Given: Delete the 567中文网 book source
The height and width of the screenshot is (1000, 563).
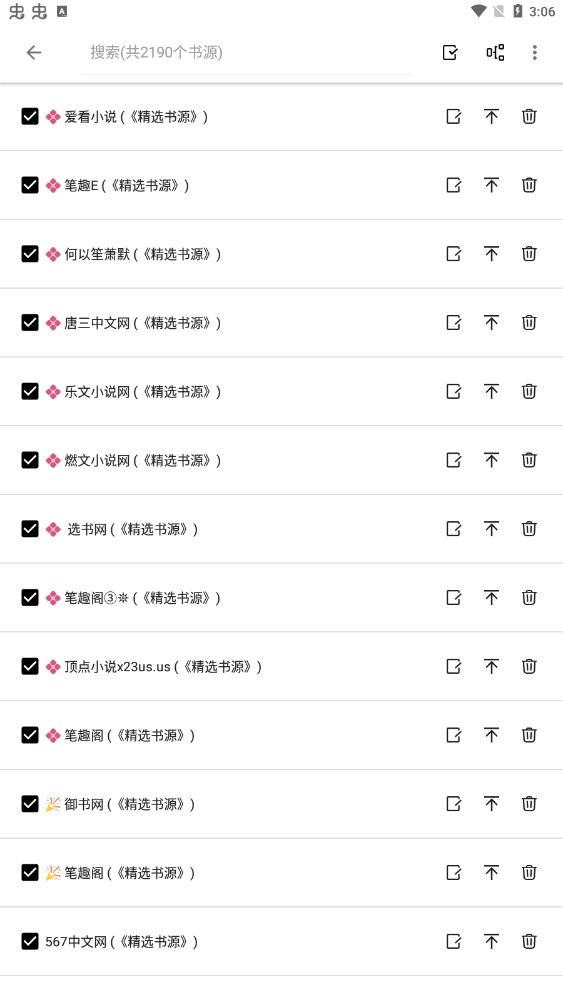Looking at the screenshot, I should [529, 941].
